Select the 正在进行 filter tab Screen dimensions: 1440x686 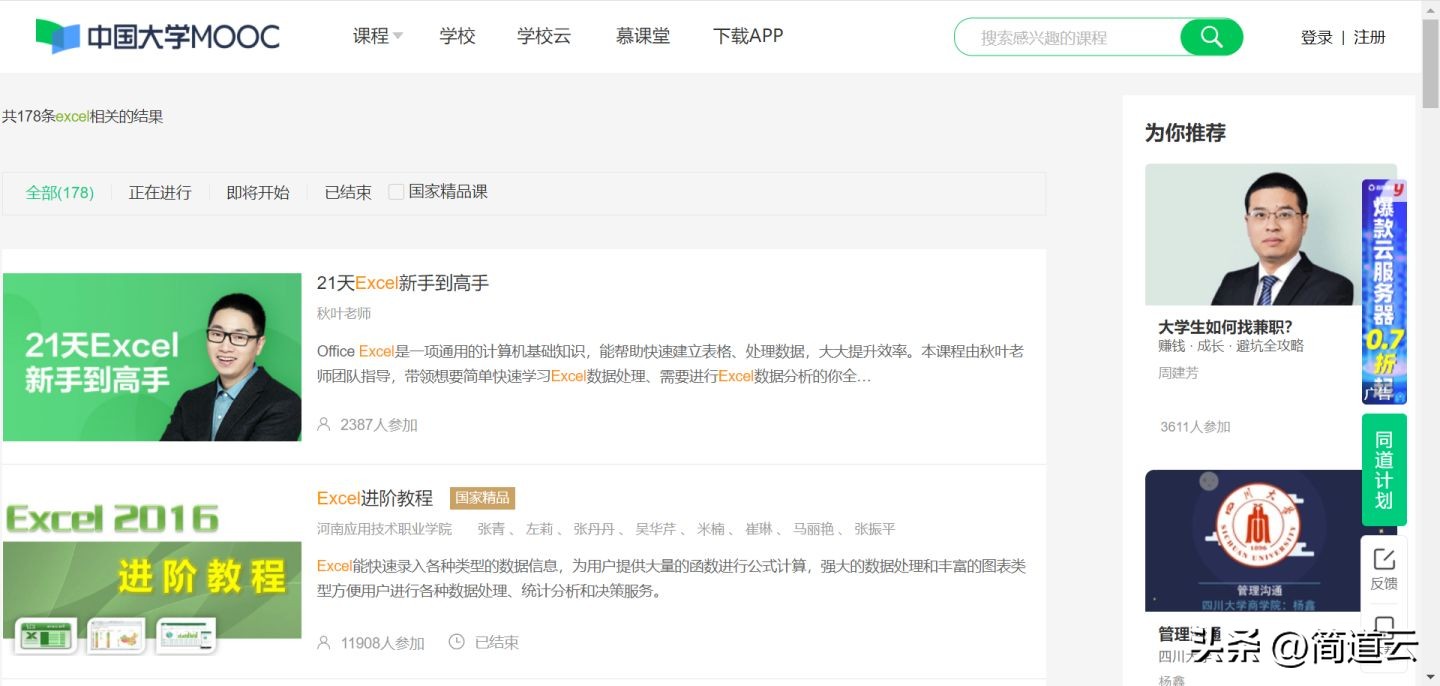point(160,192)
